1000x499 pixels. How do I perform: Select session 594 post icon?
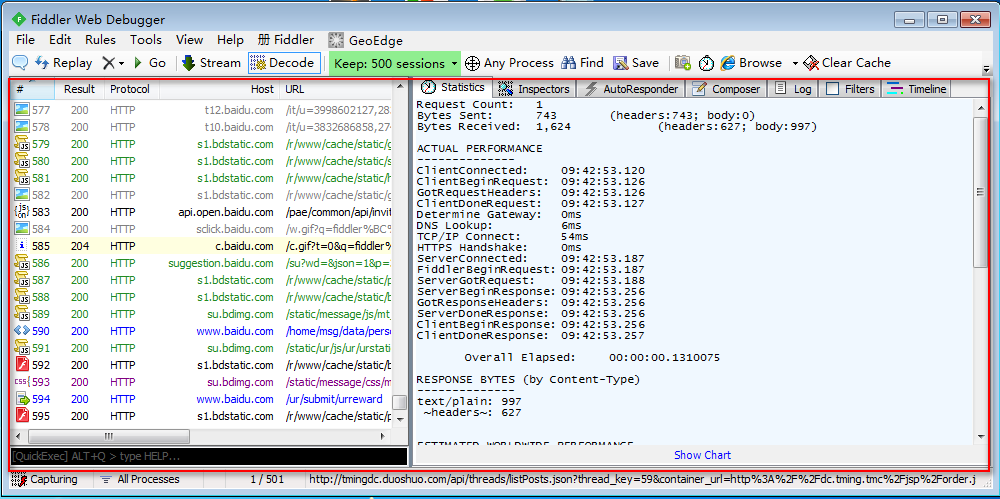[21, 399]
